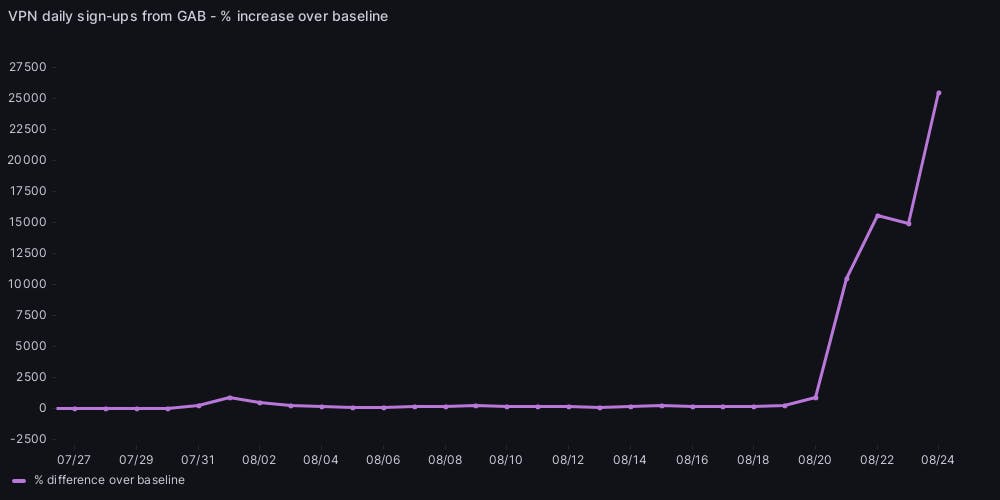Click the 12500 y-axis label
The image size is (1000, 500).
[x=27, y=253]
